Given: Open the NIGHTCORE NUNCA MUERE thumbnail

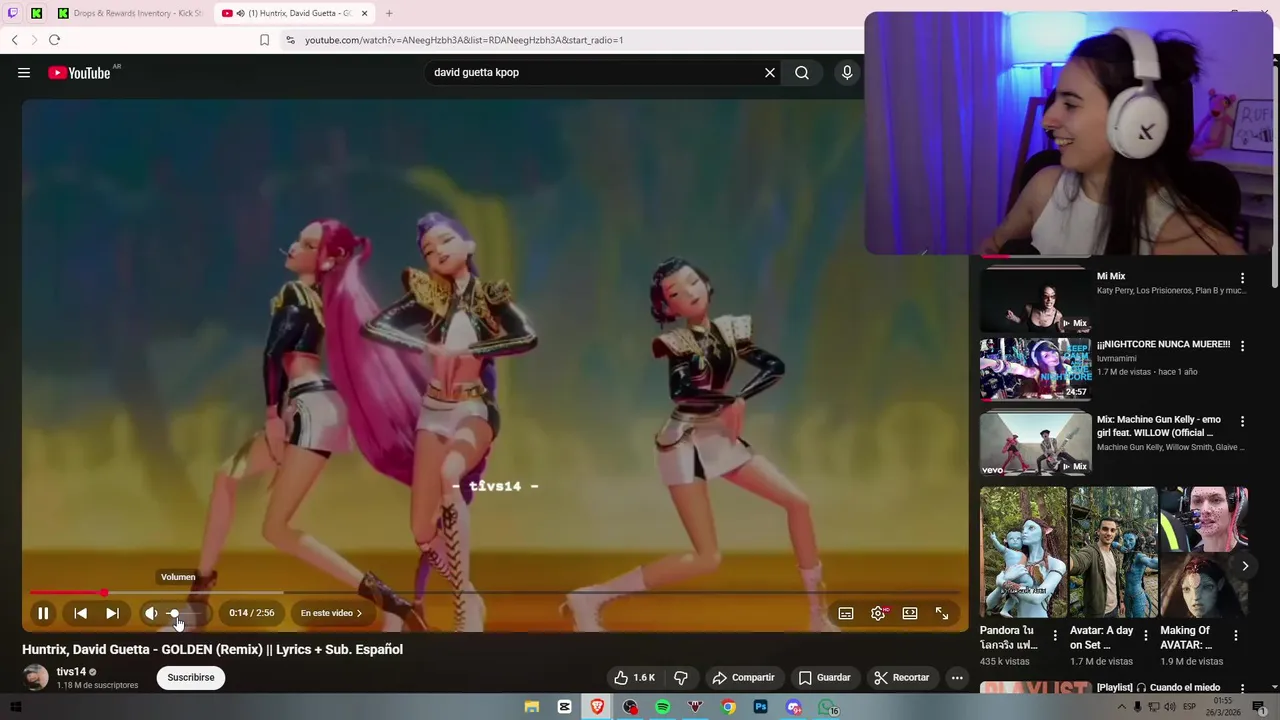Looking at the screenshot, I should click(x=1035, y=369).
